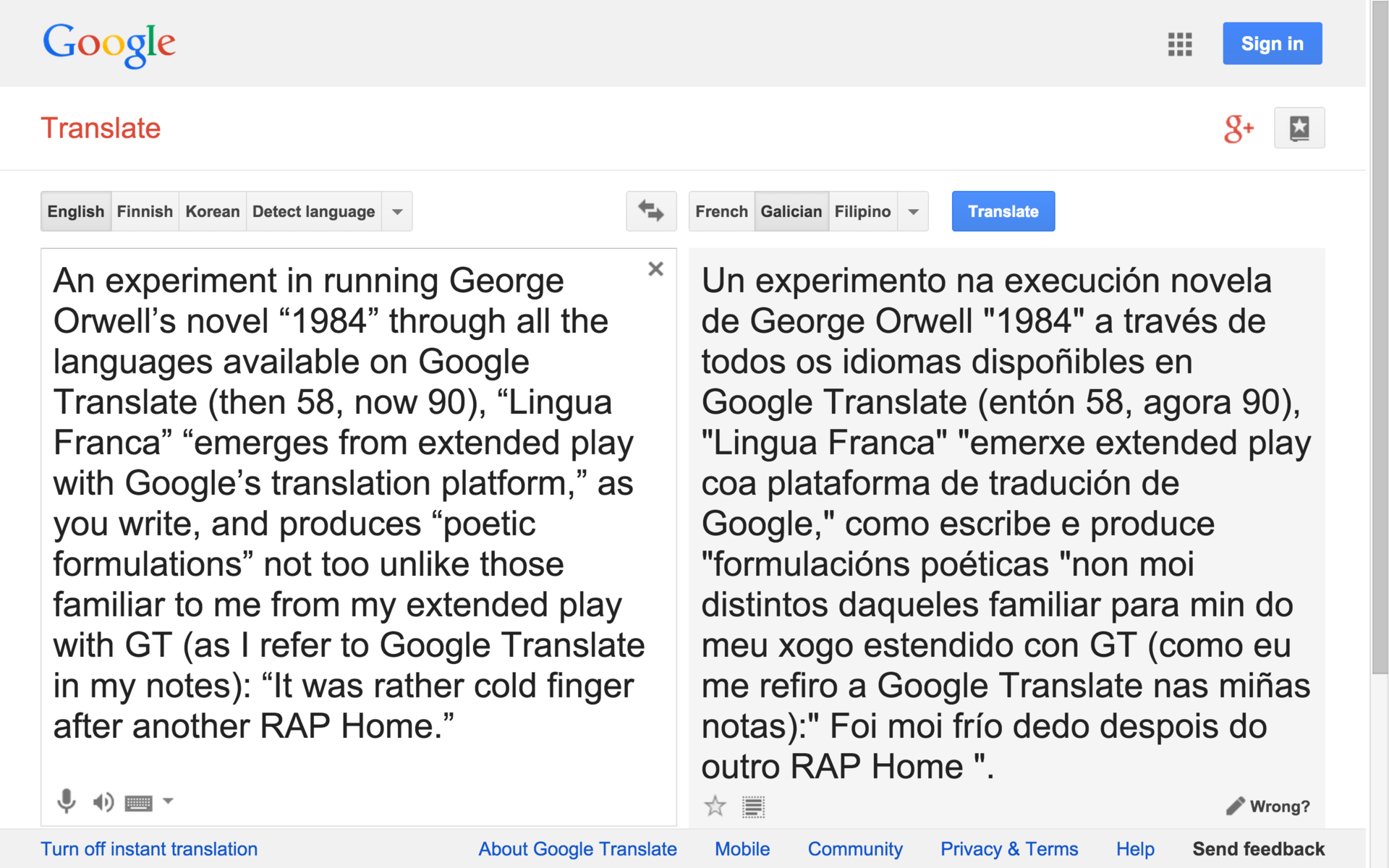This screenshot has width=1389, height=868.
Task: Open the source language dropdown
Action: [x=397, y=212]
